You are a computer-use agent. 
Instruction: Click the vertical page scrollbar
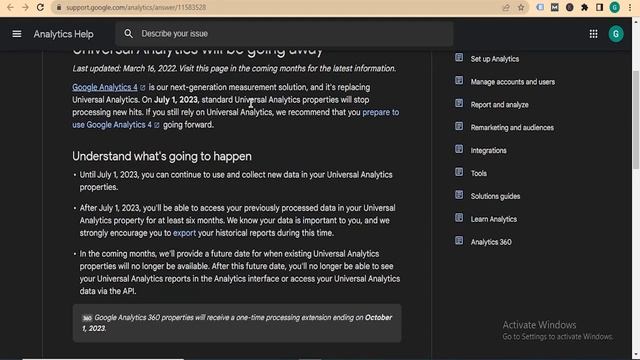[x=636, y=120]
